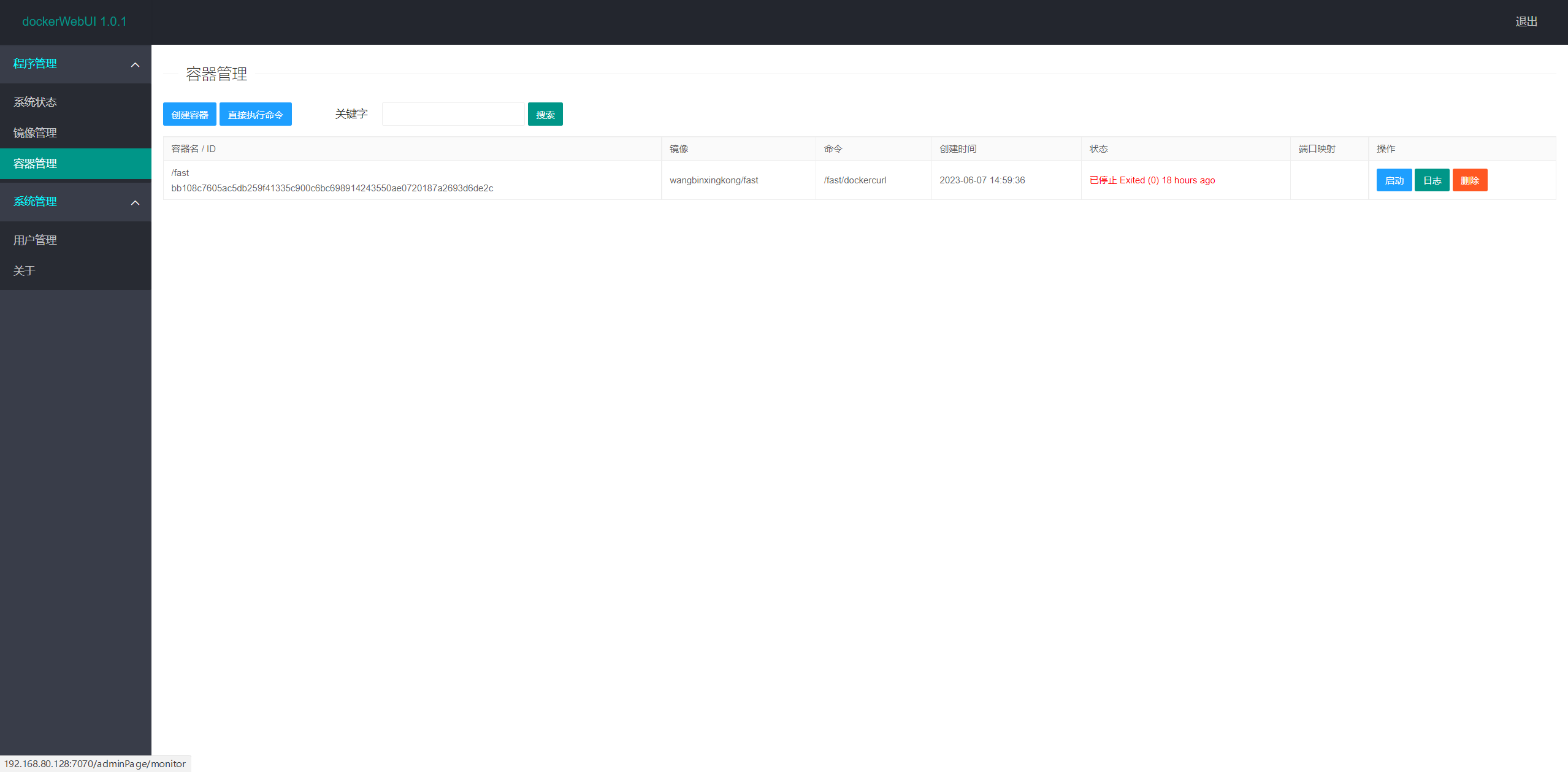Delete the /fast container with 删除
The height and width of the screenshot is (772, 1568).
coord(1469,180)
